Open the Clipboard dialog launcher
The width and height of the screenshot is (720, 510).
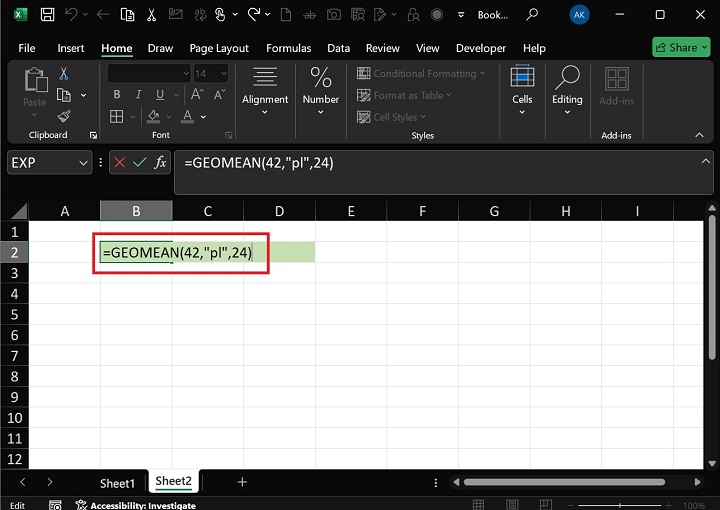point(93,135)
